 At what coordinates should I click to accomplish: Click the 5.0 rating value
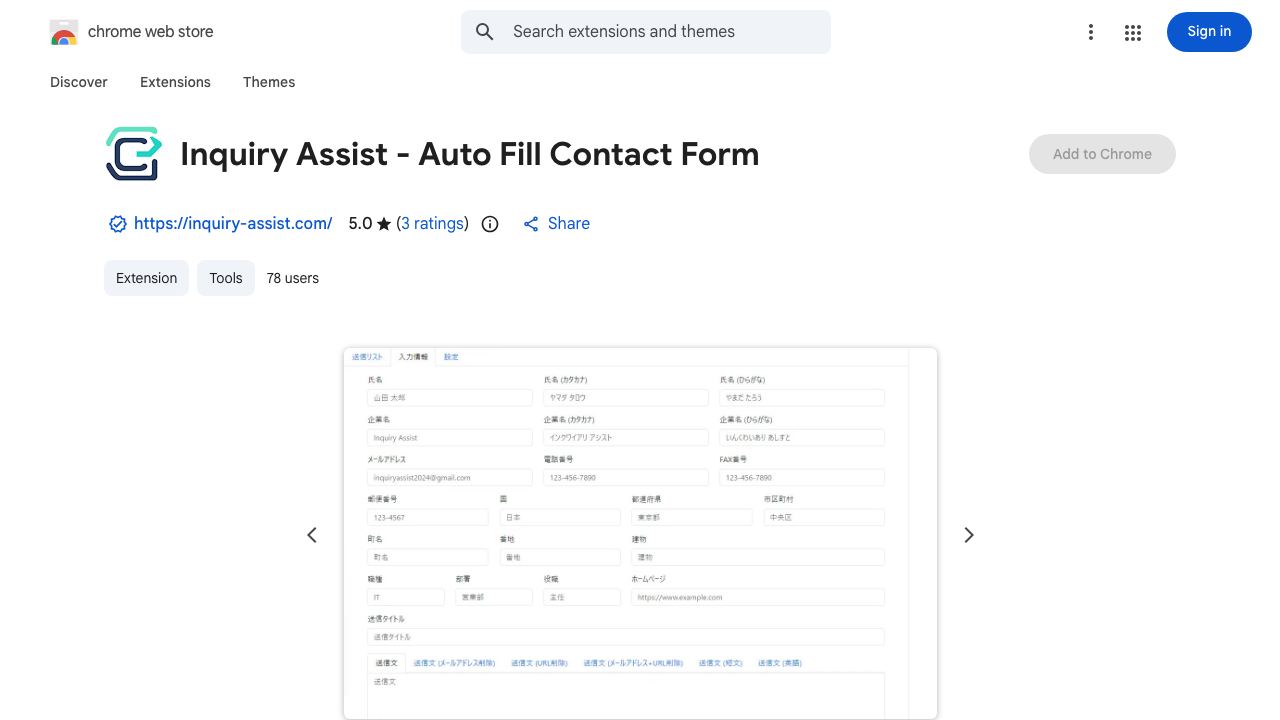(x=360, y=224)
